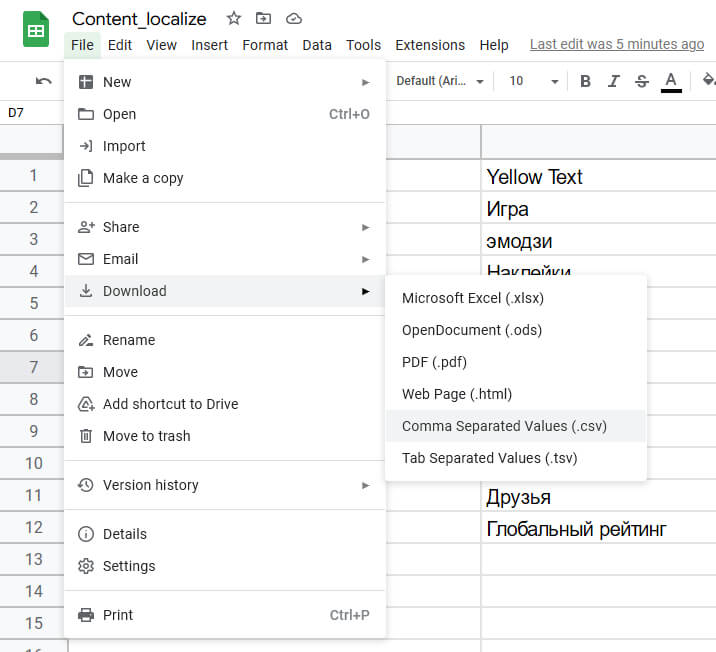
Task: Click the Content_localize document title
Action: (x=139, y=19)
